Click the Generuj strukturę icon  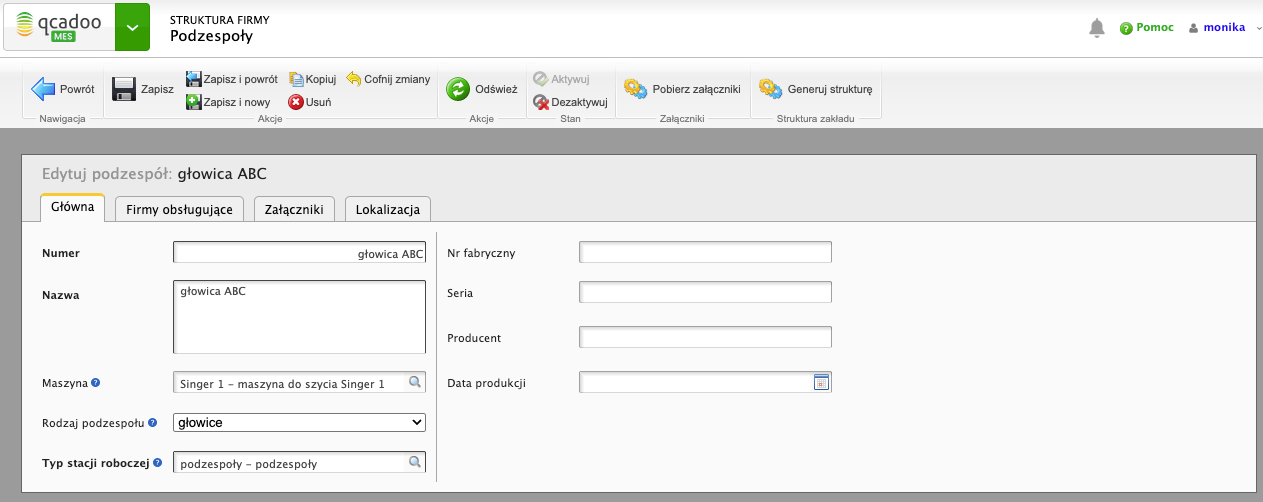click(x=770, y=89)
